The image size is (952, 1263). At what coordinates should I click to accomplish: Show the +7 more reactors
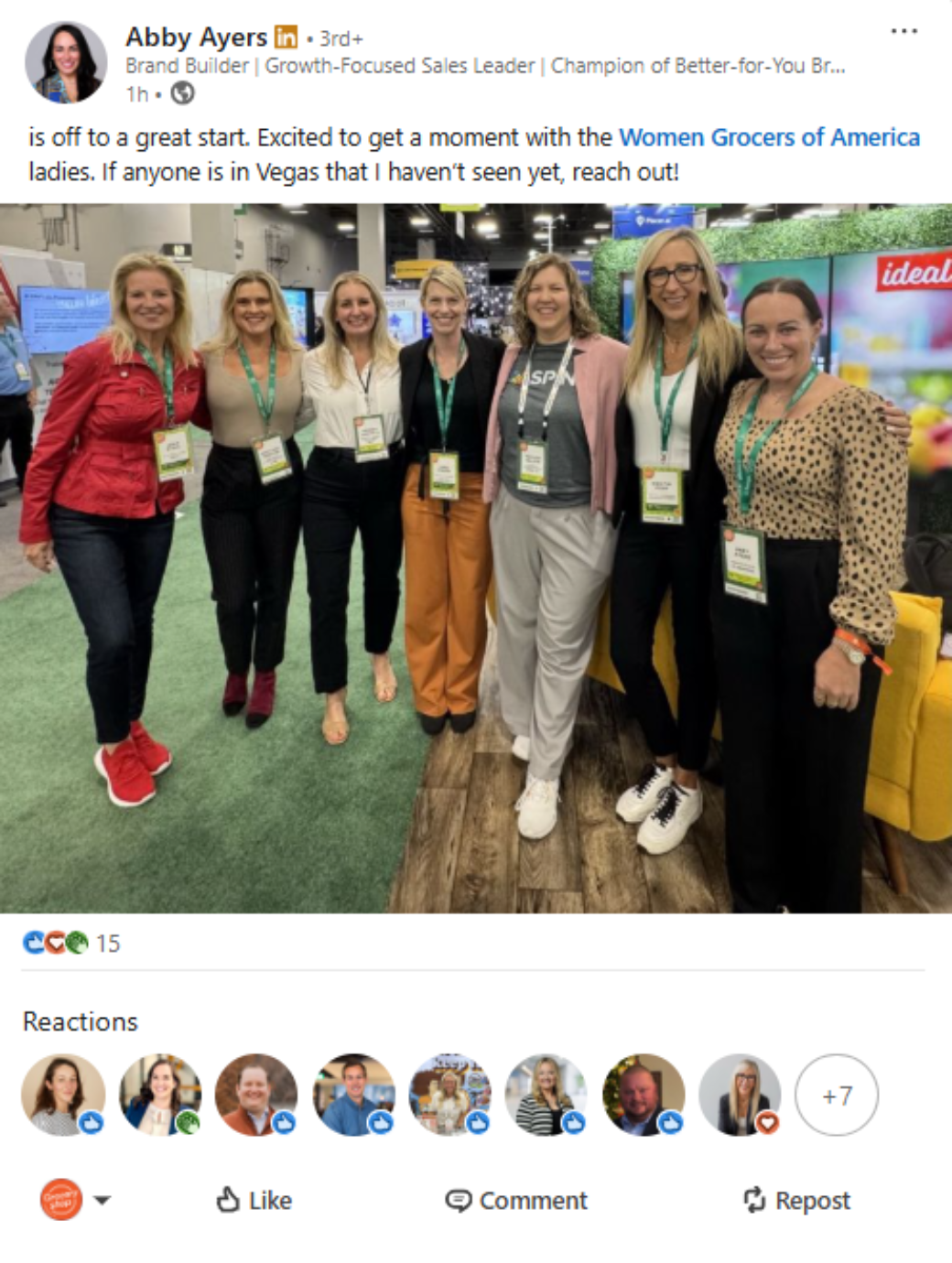[837, 1096]
